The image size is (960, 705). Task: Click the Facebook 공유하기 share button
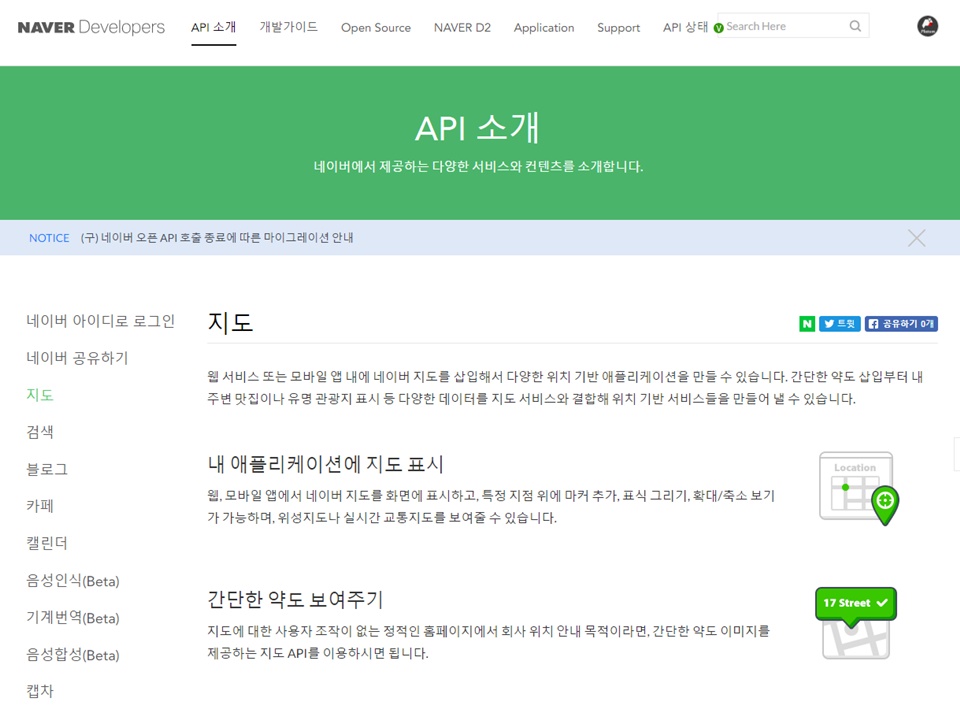(x=901, y=324)
